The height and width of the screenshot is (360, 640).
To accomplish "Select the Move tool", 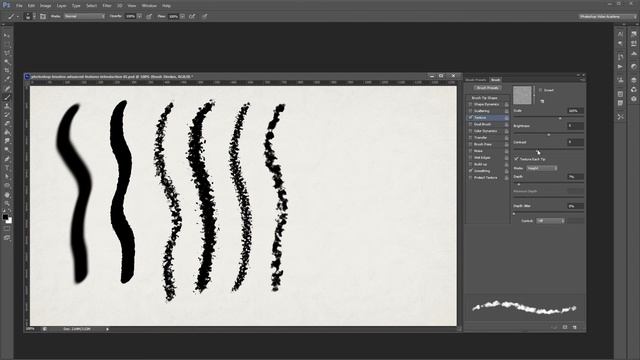I will click(7, 36).
